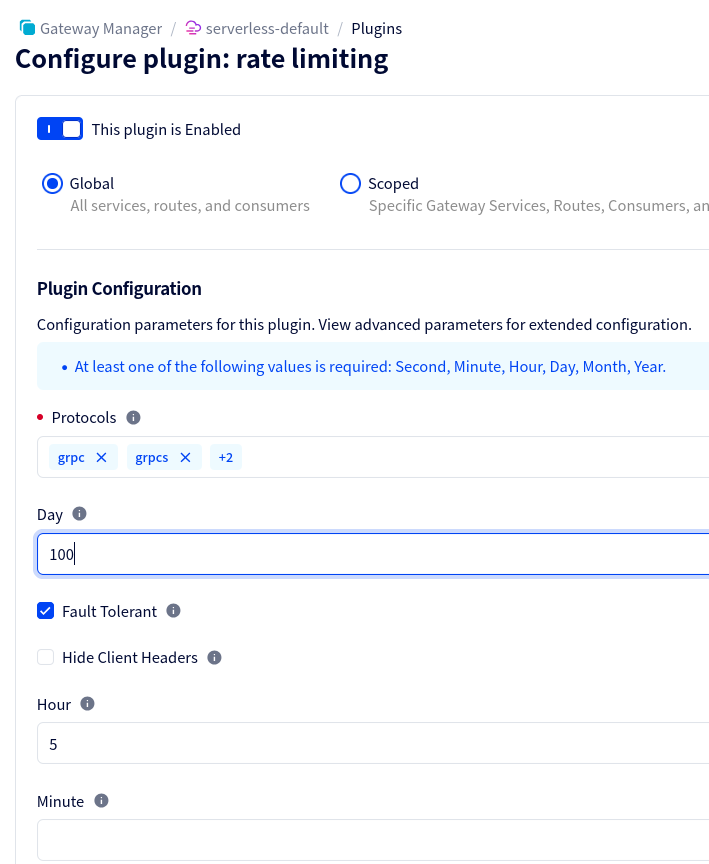Select the Global radio button

[52, 184]
